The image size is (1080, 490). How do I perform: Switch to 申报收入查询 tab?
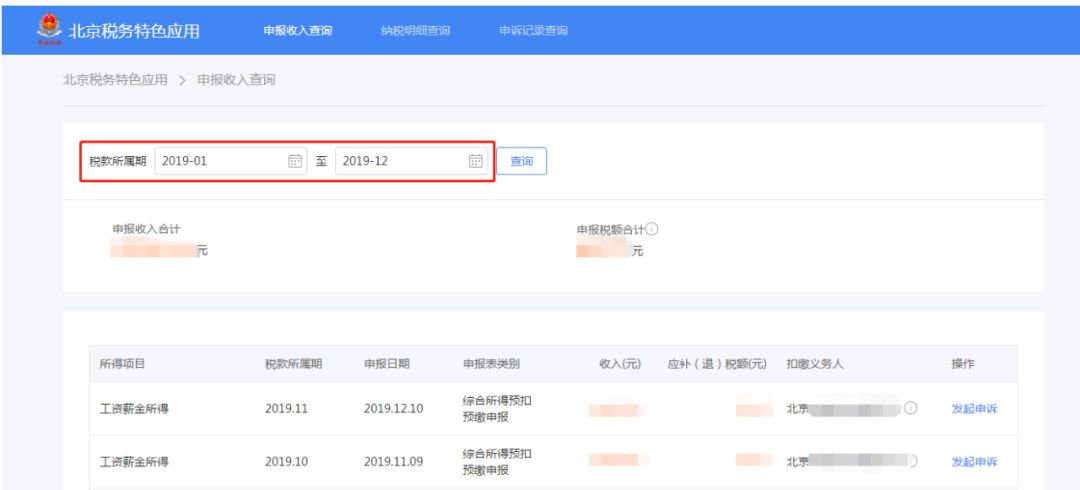(298, 31)
